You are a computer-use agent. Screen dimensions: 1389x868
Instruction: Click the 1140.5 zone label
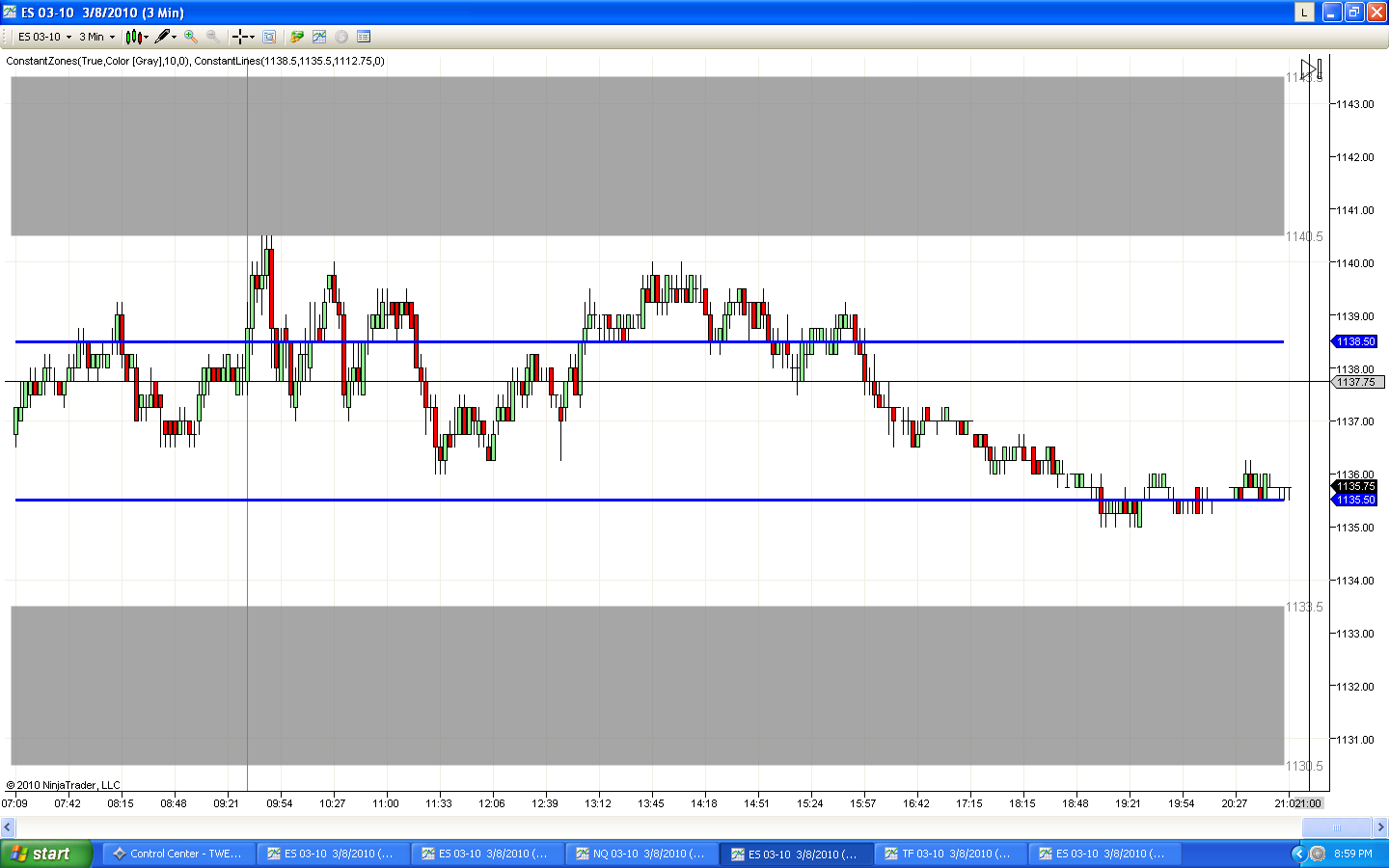click(1304, 236)
